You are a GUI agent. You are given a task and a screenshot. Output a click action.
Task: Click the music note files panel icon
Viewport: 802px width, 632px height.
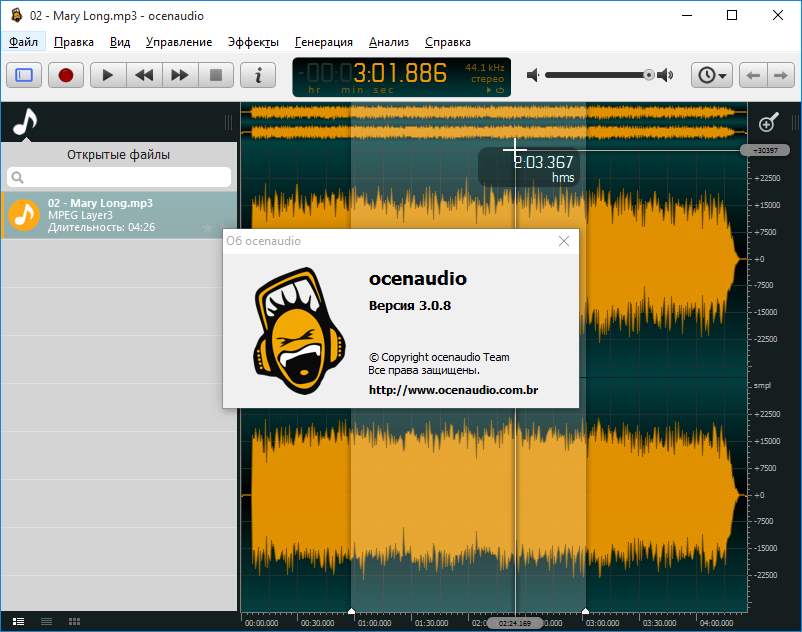pyautogui.click(x=25, y=122)
